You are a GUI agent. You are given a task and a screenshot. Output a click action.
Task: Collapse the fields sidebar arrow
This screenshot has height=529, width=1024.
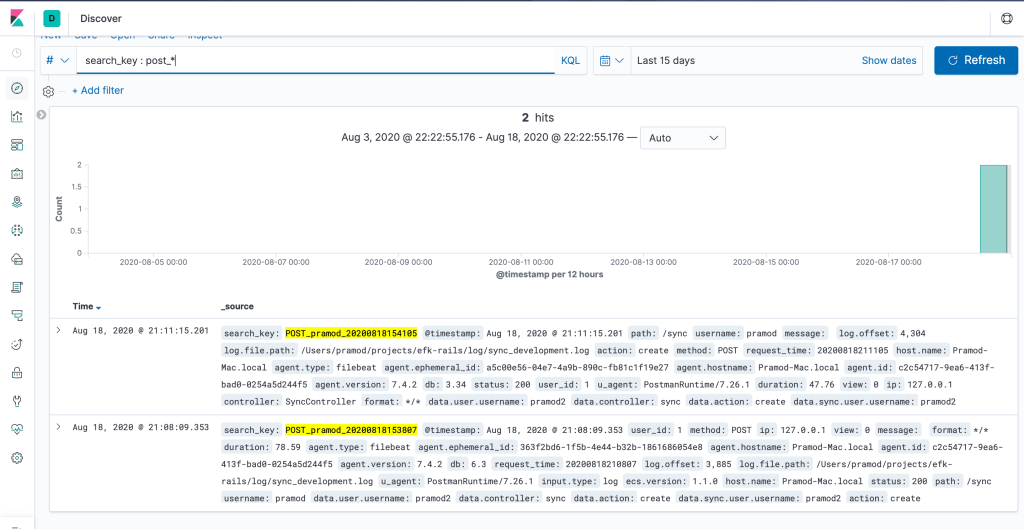pos(41,115)
